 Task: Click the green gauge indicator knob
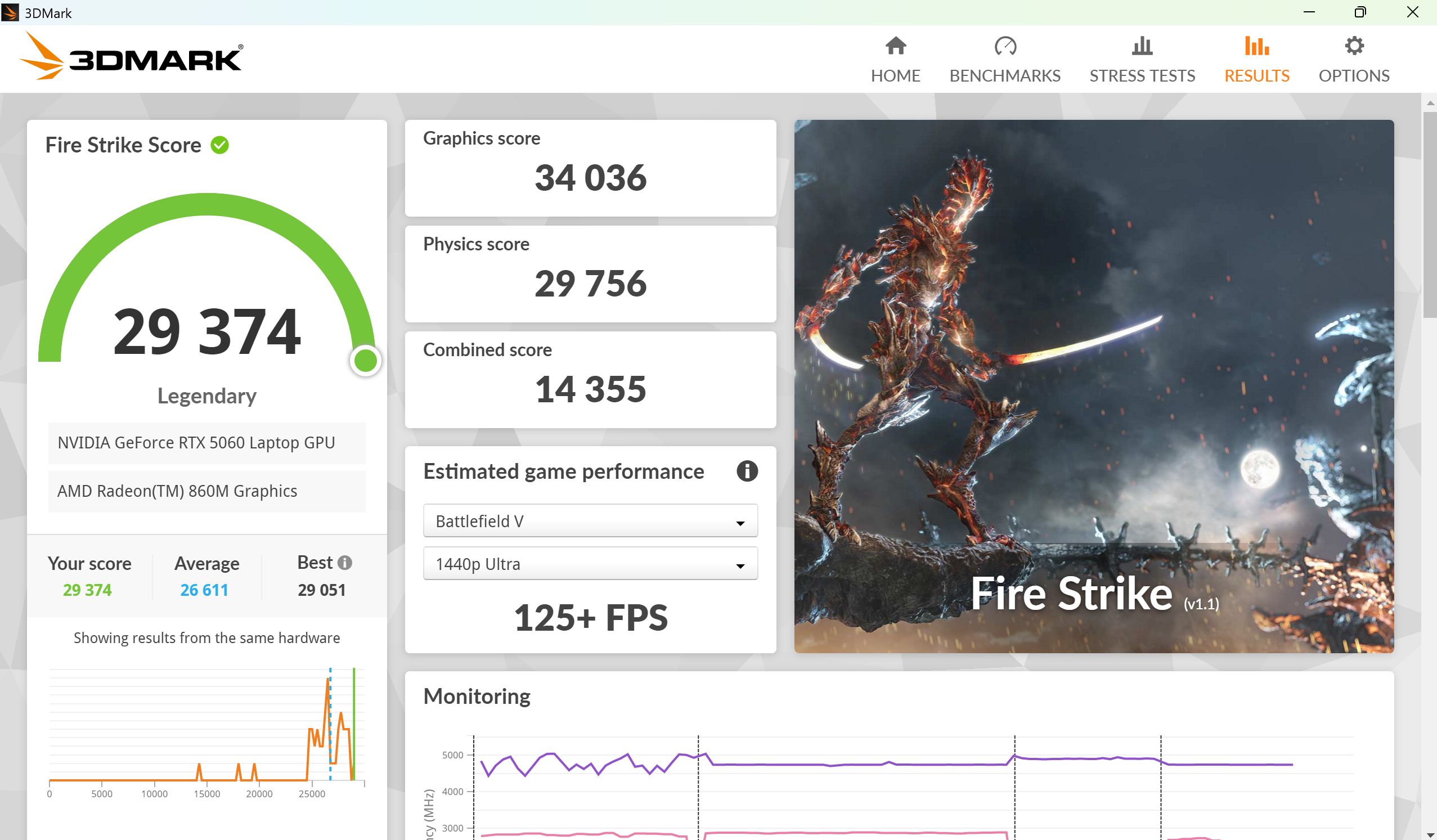pyautogui.click(x=365, y=361)
